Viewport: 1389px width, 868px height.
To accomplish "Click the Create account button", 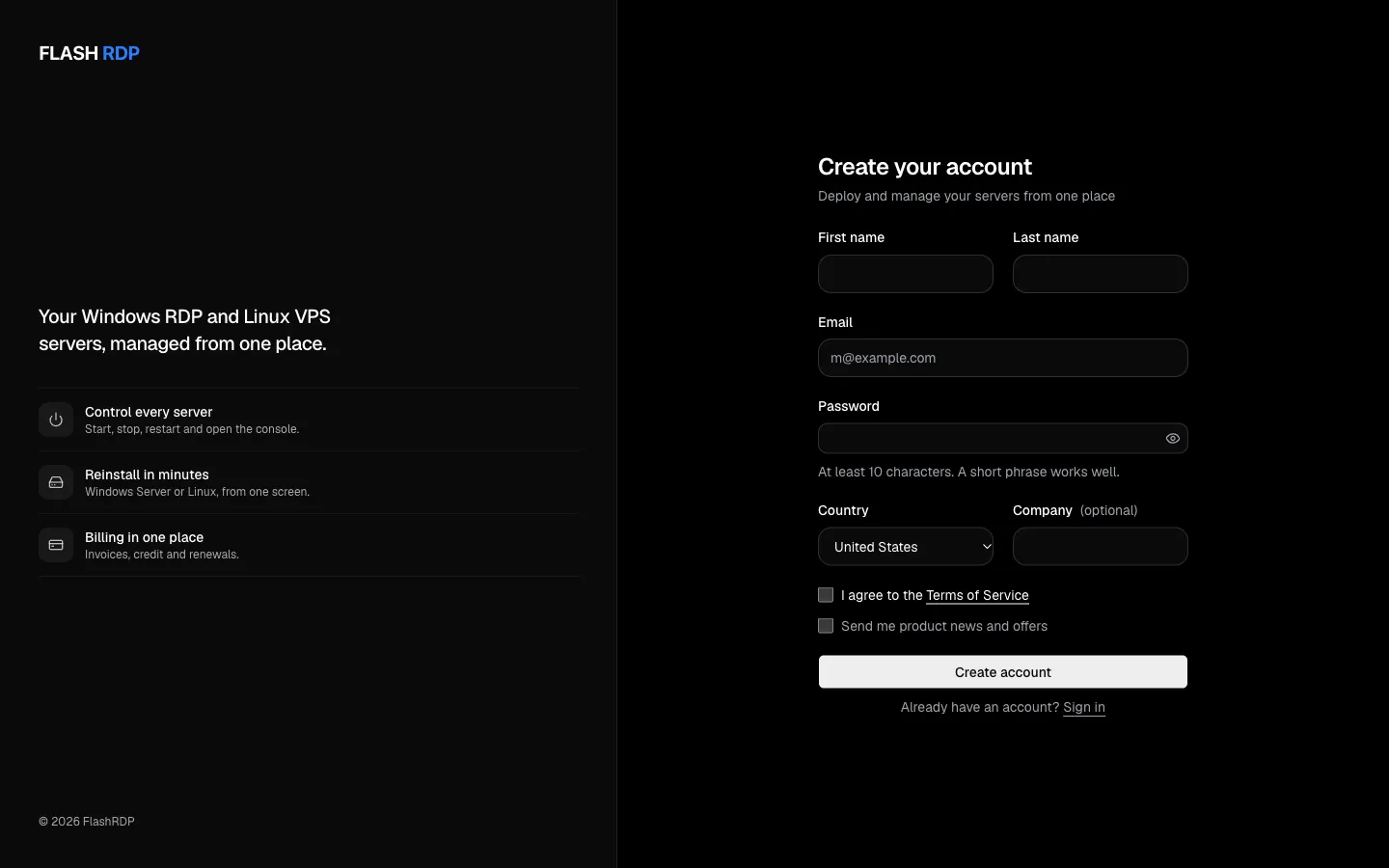I will point(1003,672).
